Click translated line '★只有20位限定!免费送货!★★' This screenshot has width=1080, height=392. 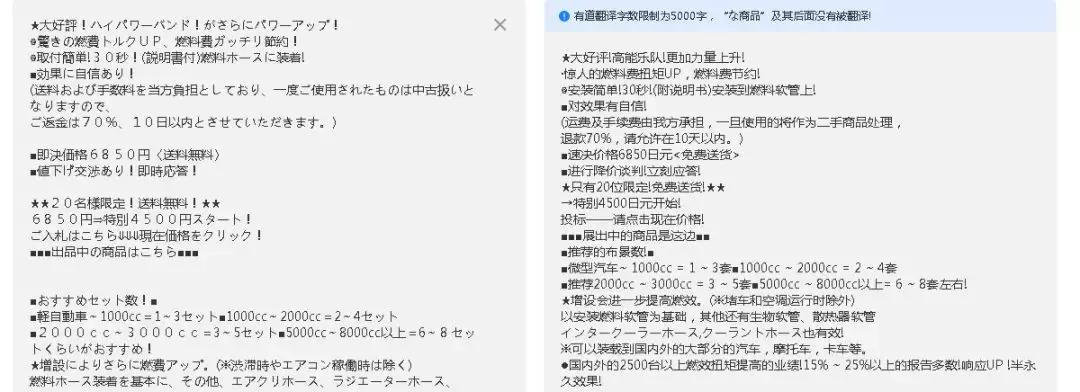point(643,187)
